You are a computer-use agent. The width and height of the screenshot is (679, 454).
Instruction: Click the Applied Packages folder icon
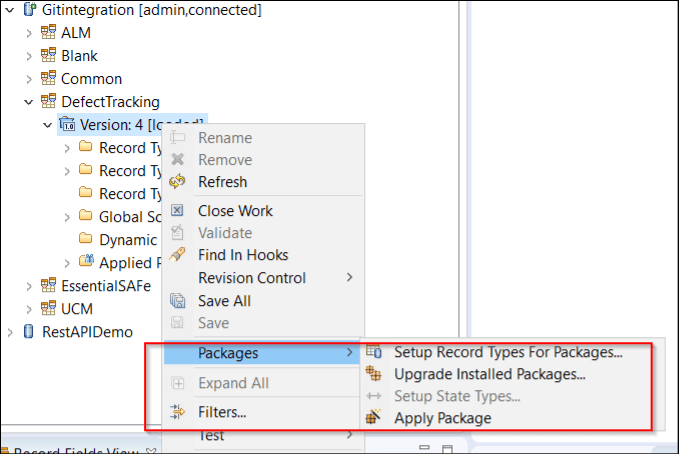[x=86, y=261]
